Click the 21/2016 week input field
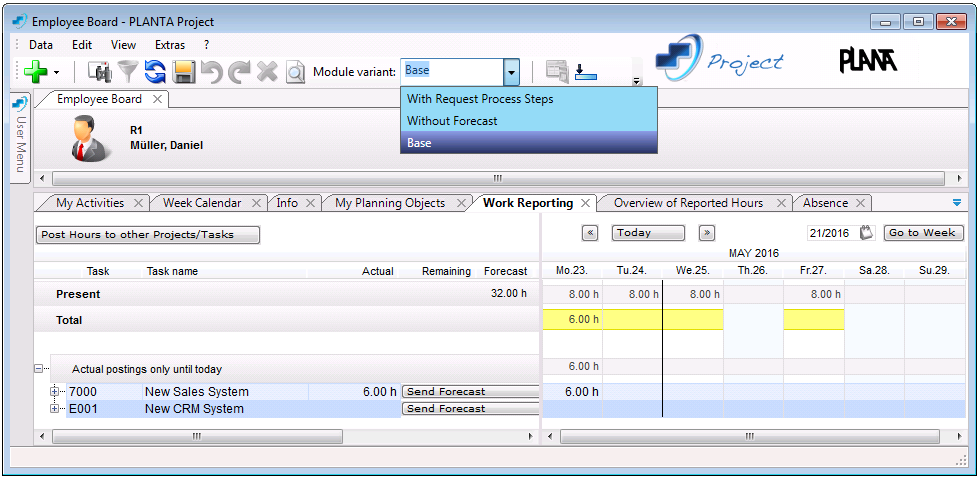 click(831, 233)
